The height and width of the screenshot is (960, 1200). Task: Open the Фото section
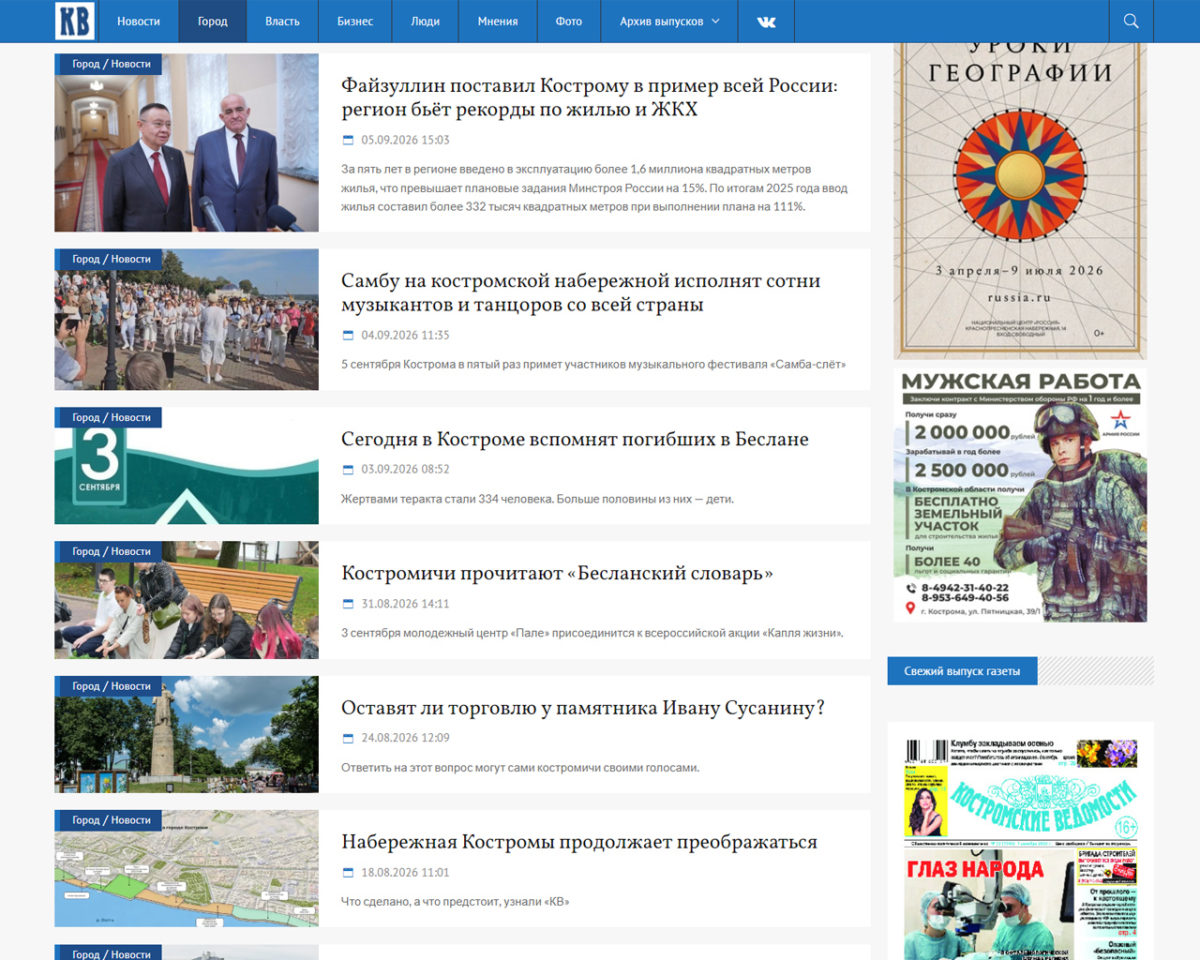[568, 21]
